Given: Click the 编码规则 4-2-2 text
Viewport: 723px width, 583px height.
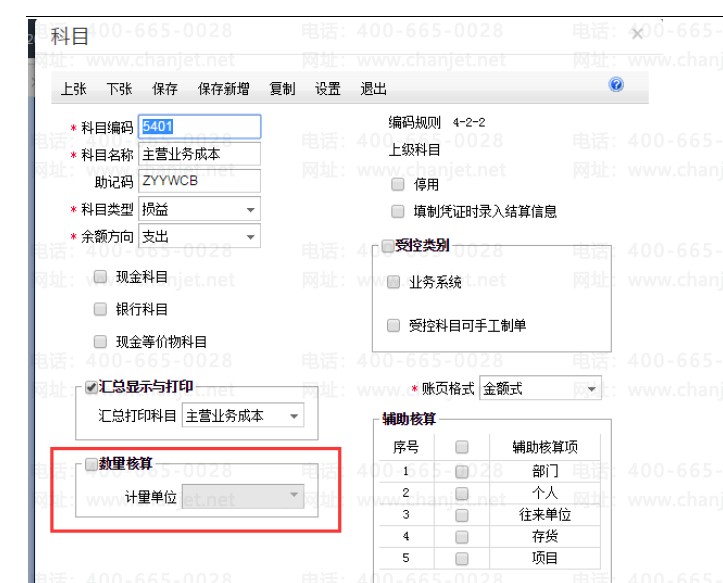Looking at the screenshot, I should coord(436,122).
